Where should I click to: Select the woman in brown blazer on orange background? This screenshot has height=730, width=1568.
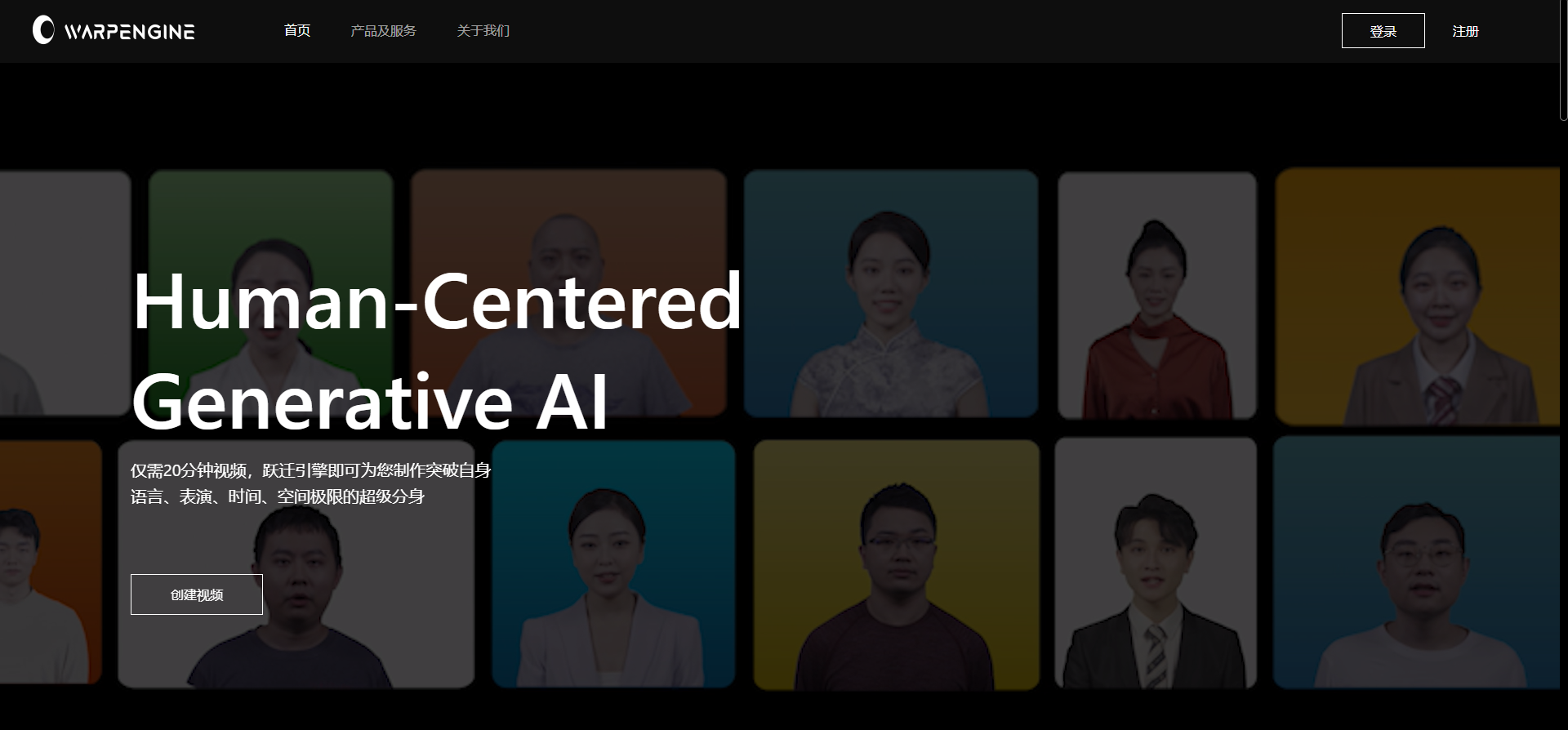[1418, 296]
